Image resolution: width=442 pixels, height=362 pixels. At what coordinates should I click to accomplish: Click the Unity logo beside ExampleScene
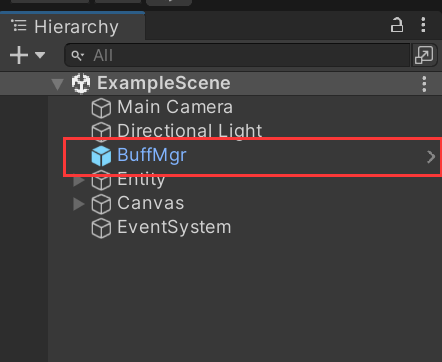(81, 83)
